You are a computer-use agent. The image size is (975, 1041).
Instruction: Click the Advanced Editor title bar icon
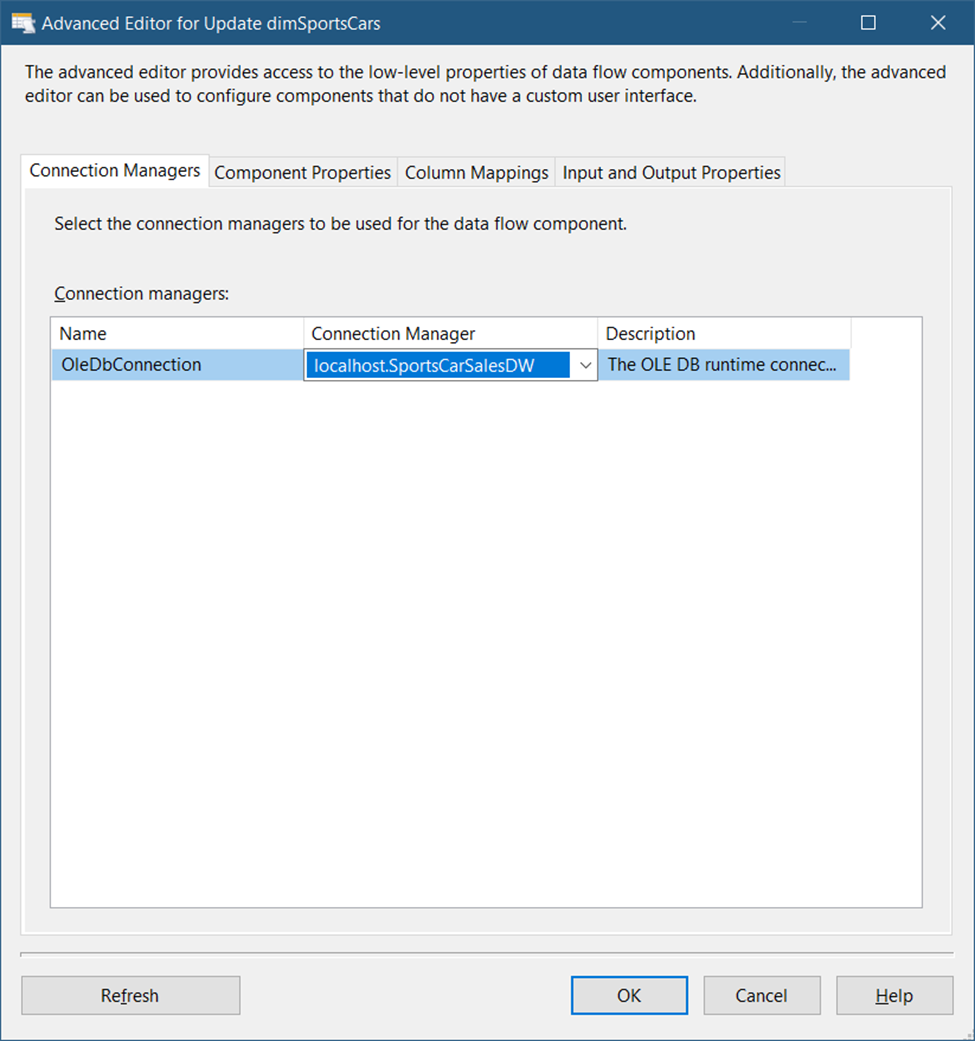22,22
